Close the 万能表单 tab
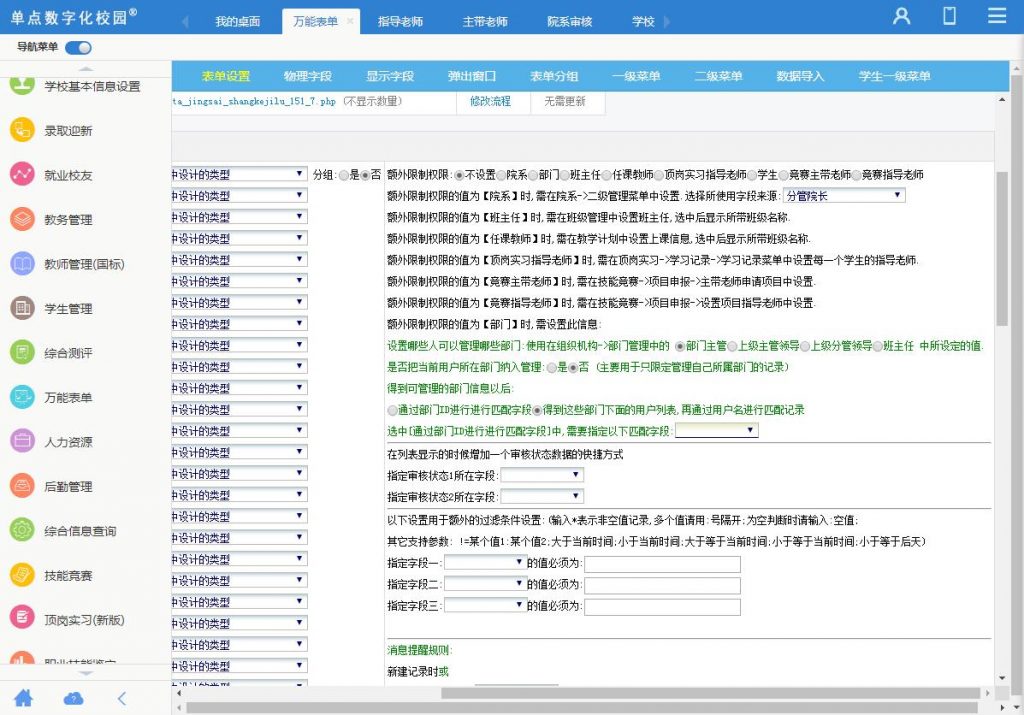Viewport: 1024px width, 715px height. click(x=350, y=22)
